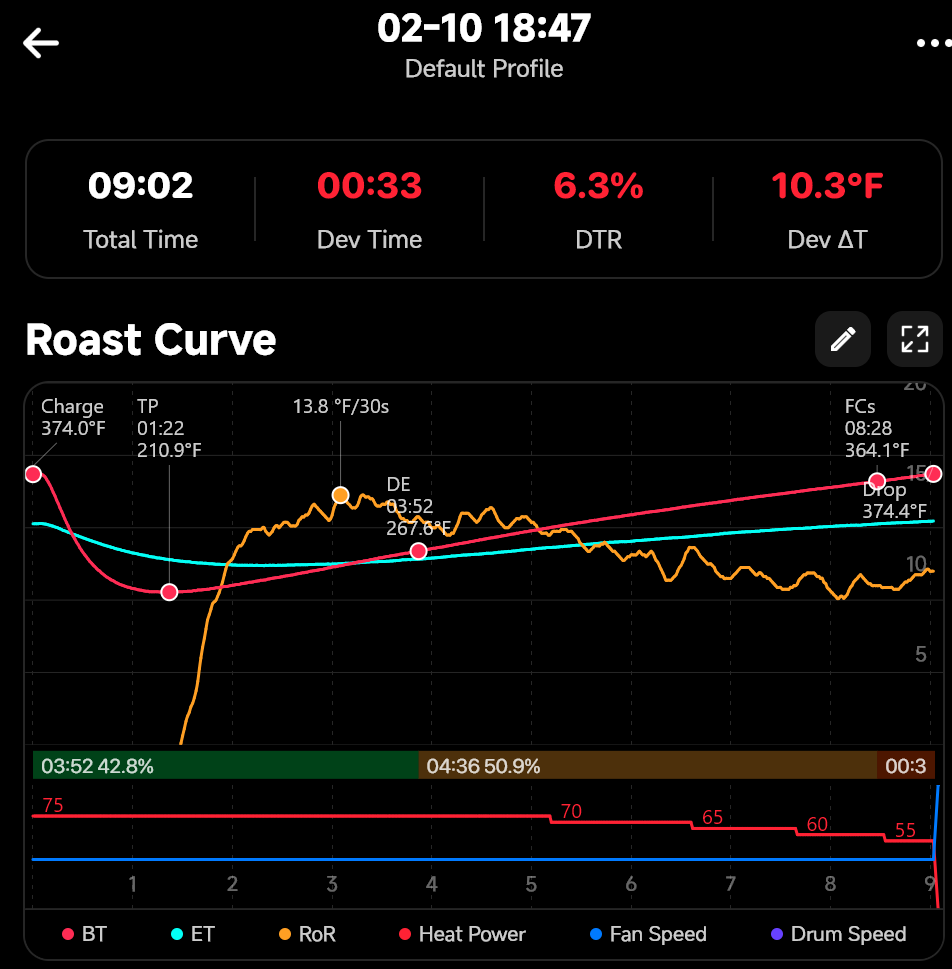Tap the green 03:52 42.8% phase bar
The image size is (952, 969).
pos(225,766)
